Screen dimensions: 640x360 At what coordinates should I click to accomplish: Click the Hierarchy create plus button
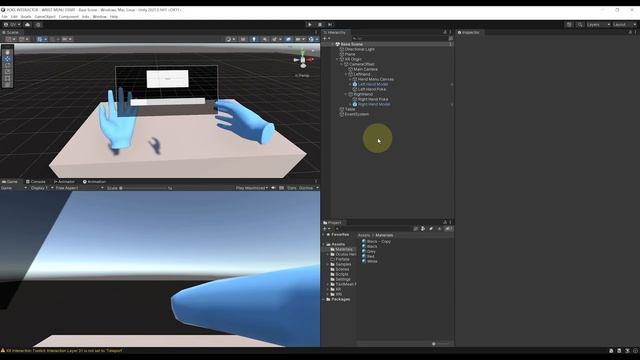[326, 38]
